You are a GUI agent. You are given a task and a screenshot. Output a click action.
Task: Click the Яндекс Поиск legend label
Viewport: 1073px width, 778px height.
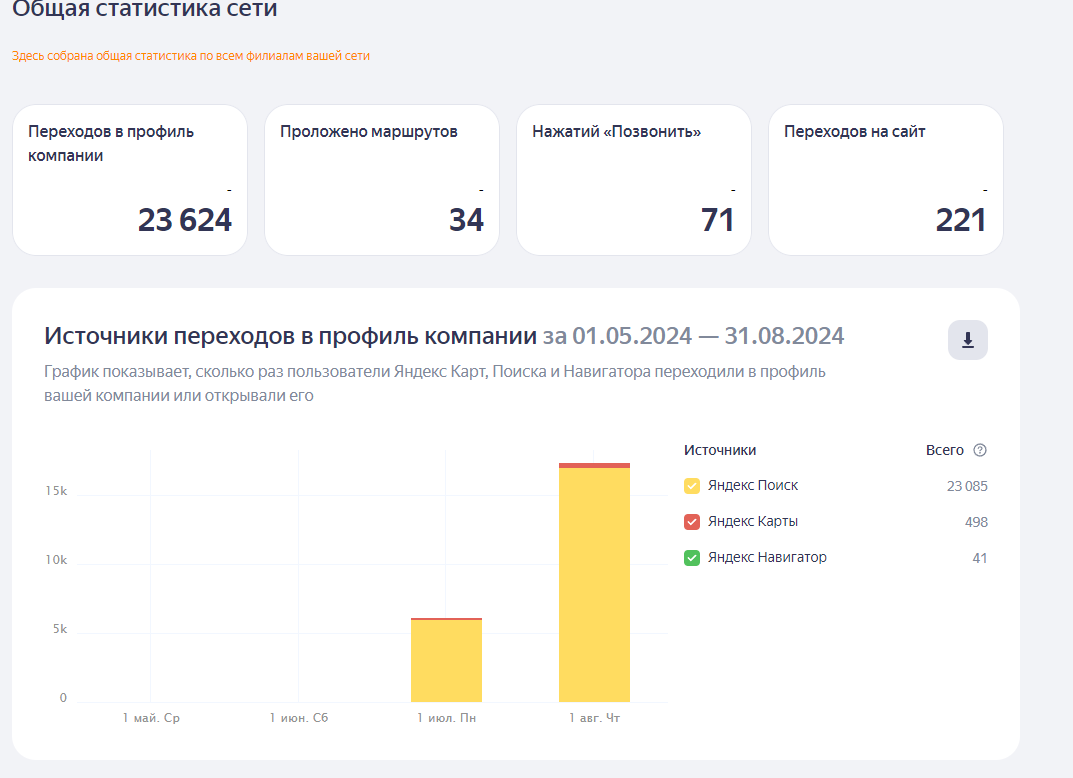click(x=753, y=485)
